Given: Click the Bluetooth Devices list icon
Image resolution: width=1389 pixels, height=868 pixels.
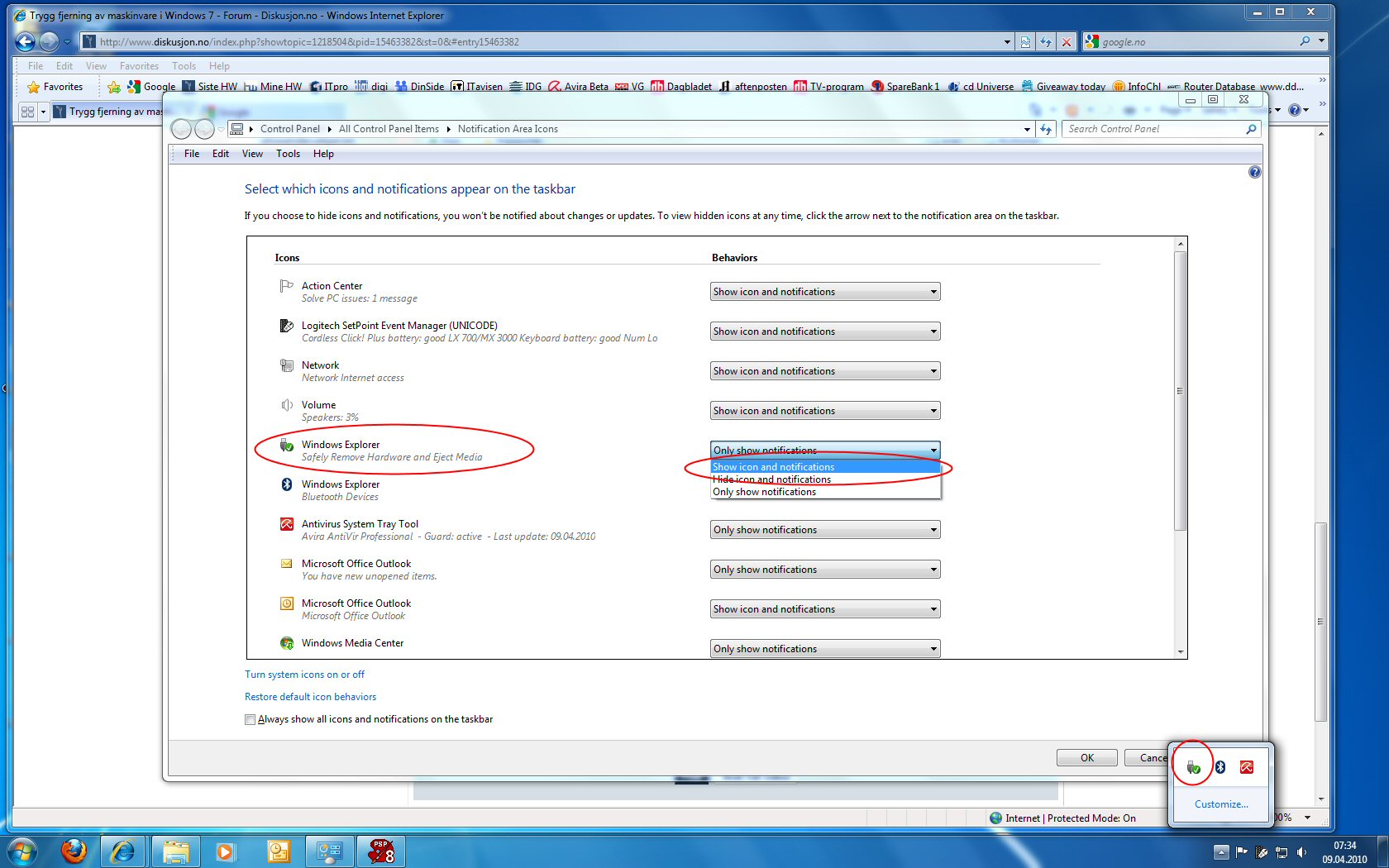Looking at the screenshot, I should coord(286,484).
